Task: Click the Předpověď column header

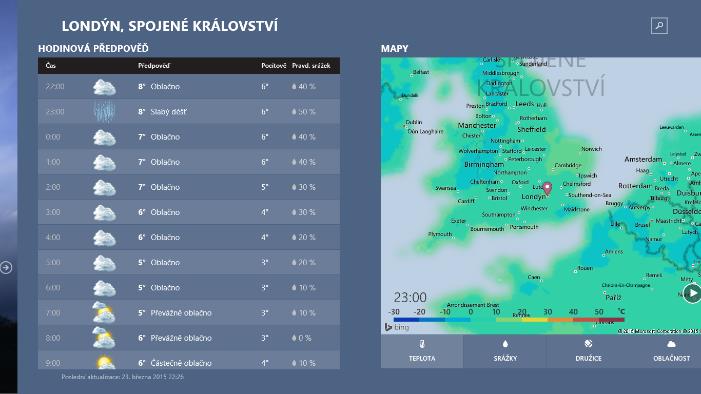Action: (x=154, y=66)
